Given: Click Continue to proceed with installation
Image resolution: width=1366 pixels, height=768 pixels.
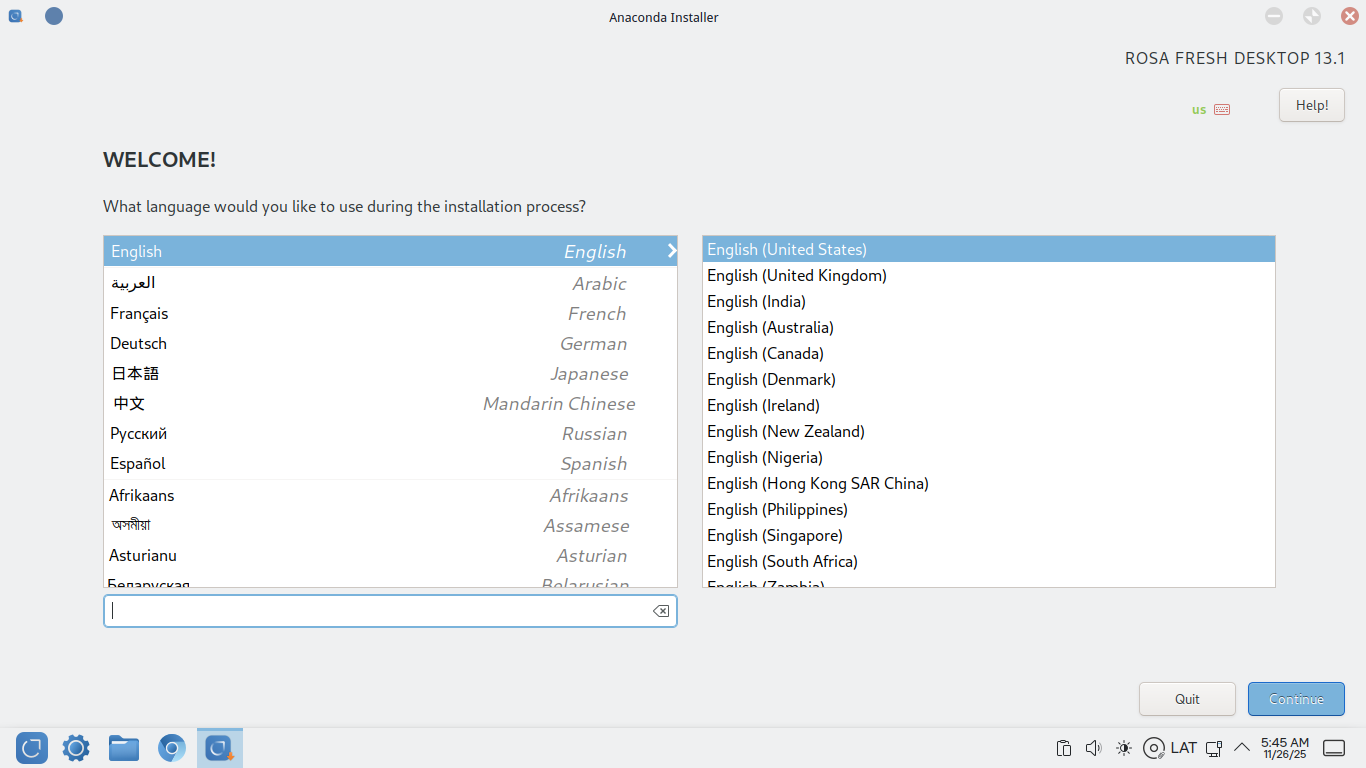Looking at the screenshot, I should tap(1296, 699).
